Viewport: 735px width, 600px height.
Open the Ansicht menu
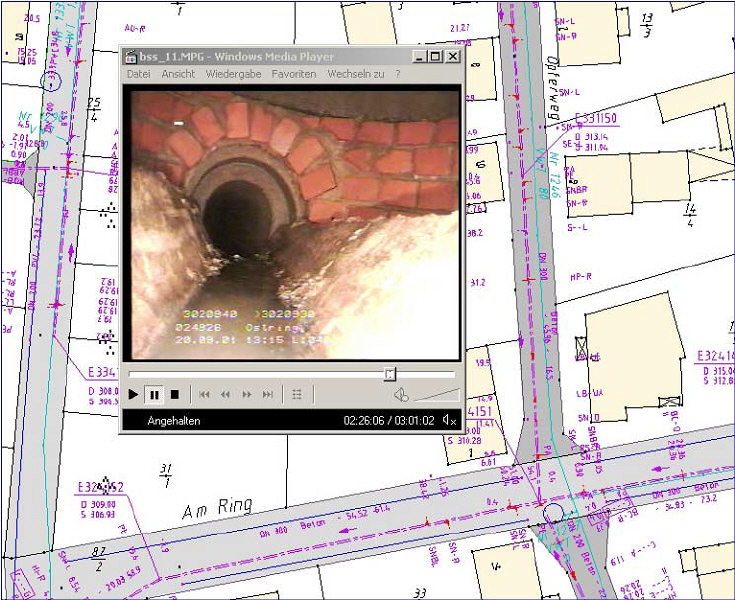click(178, 74)
